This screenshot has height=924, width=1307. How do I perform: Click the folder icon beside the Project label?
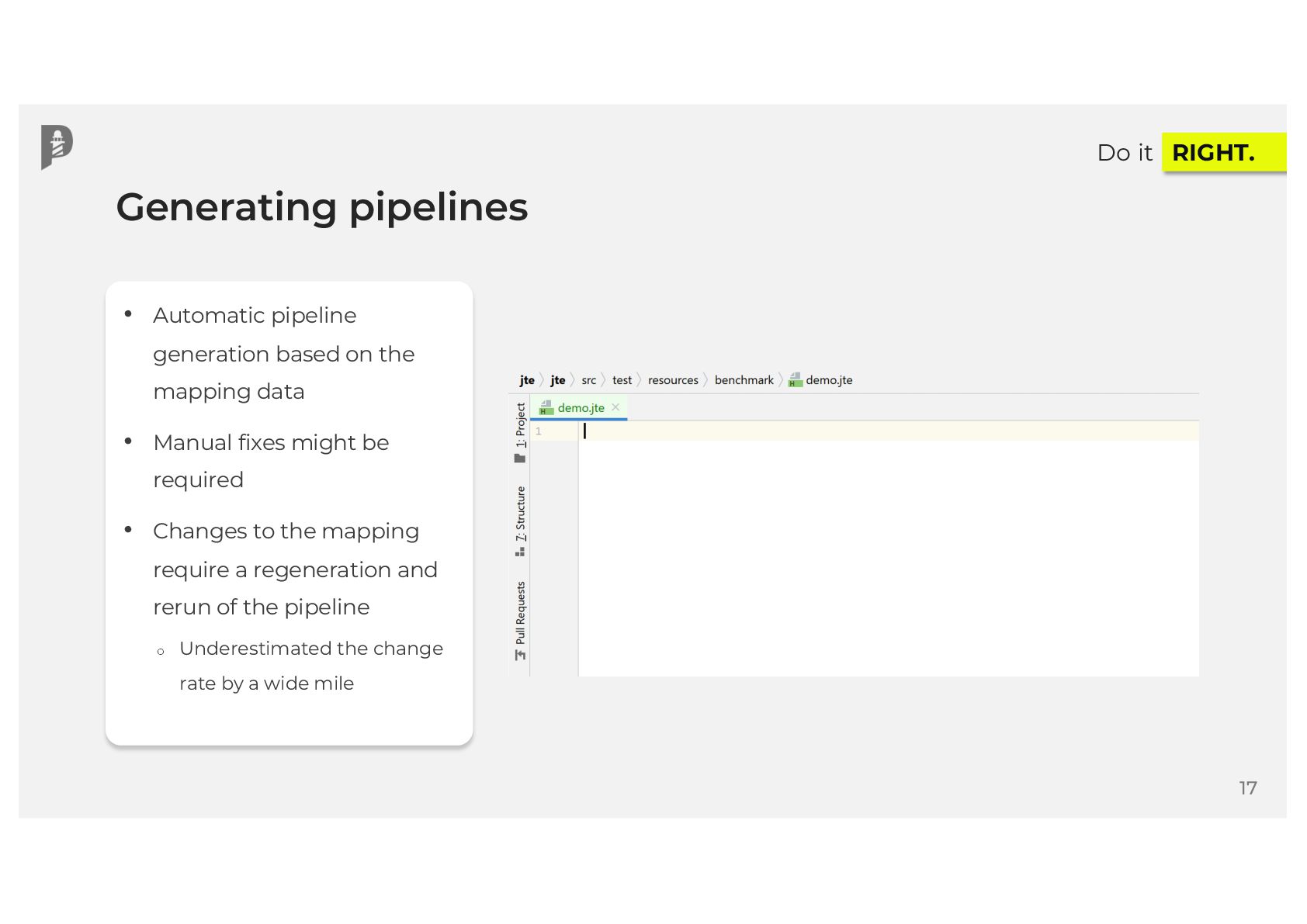pos(520,459)
